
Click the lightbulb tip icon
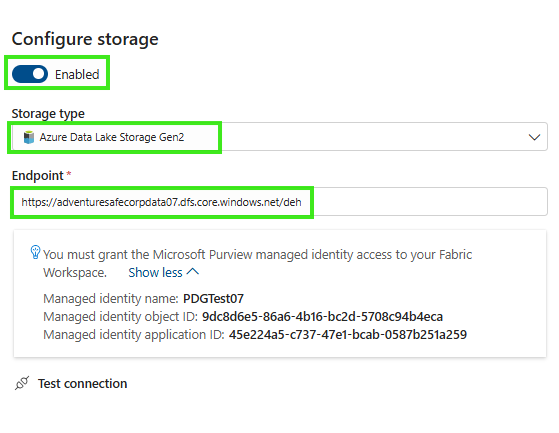(35, 252)
